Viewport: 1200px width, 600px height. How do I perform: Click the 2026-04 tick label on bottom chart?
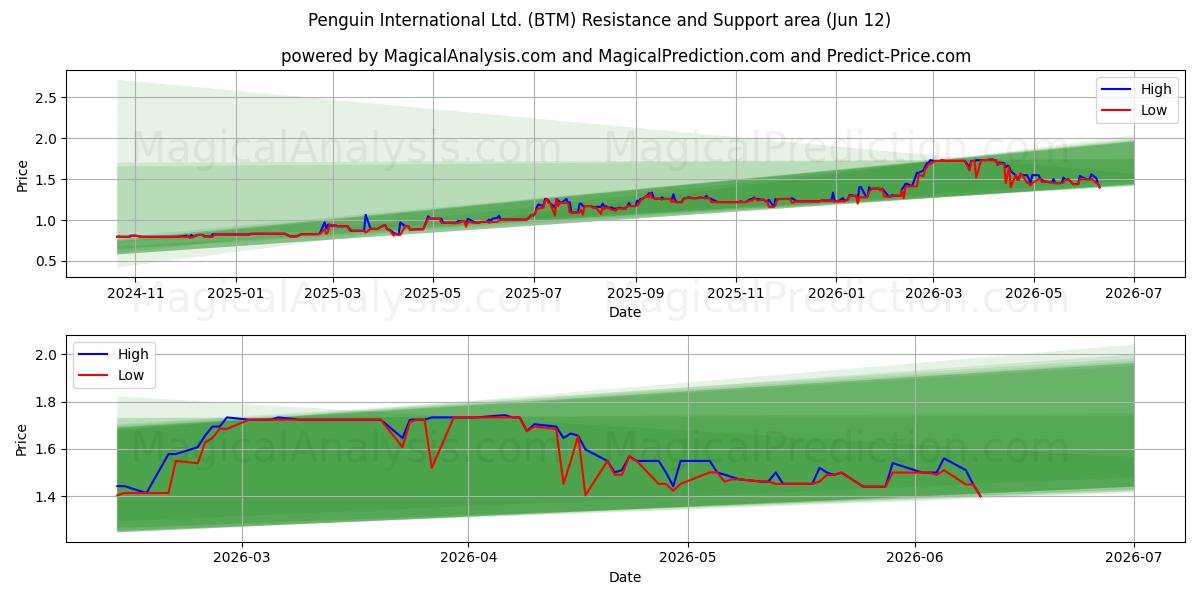pyautogui.click(x=469, y=559)
